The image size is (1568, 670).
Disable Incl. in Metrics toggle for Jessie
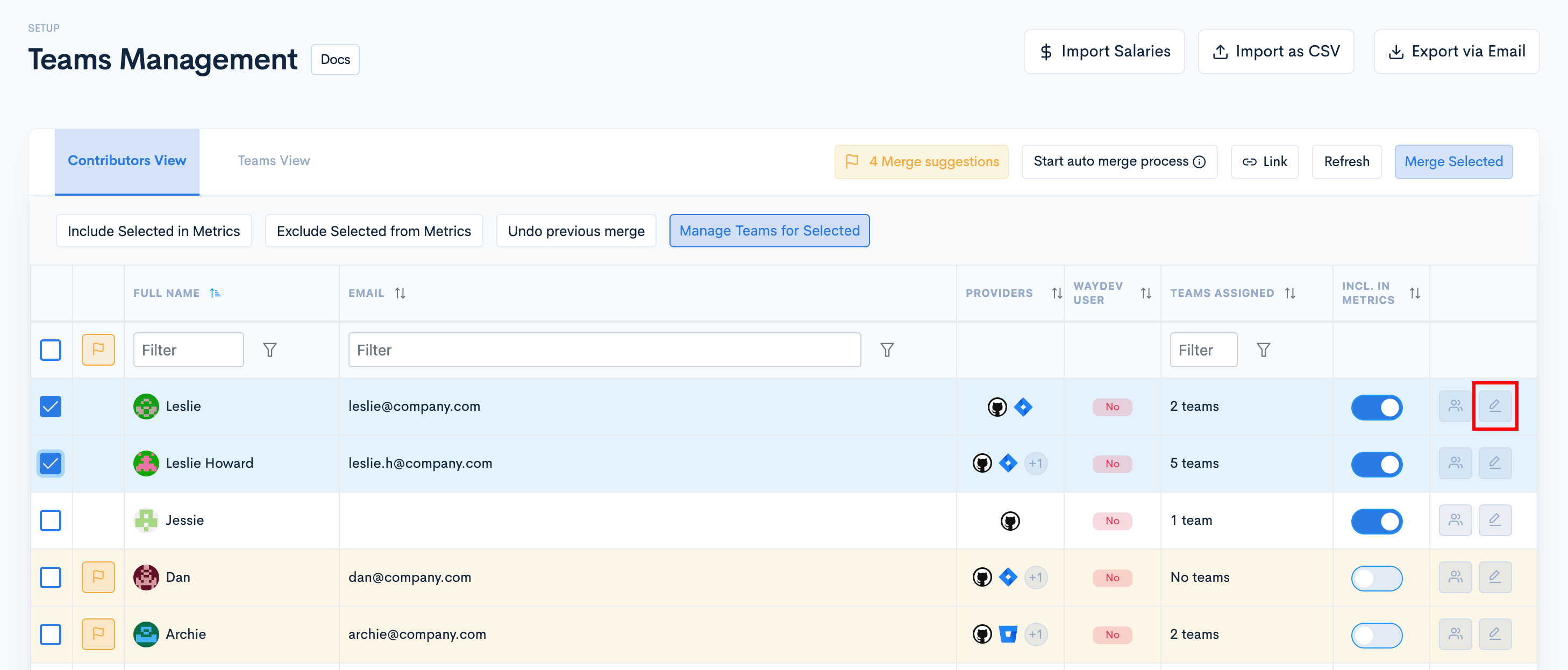pos(1376,522)
